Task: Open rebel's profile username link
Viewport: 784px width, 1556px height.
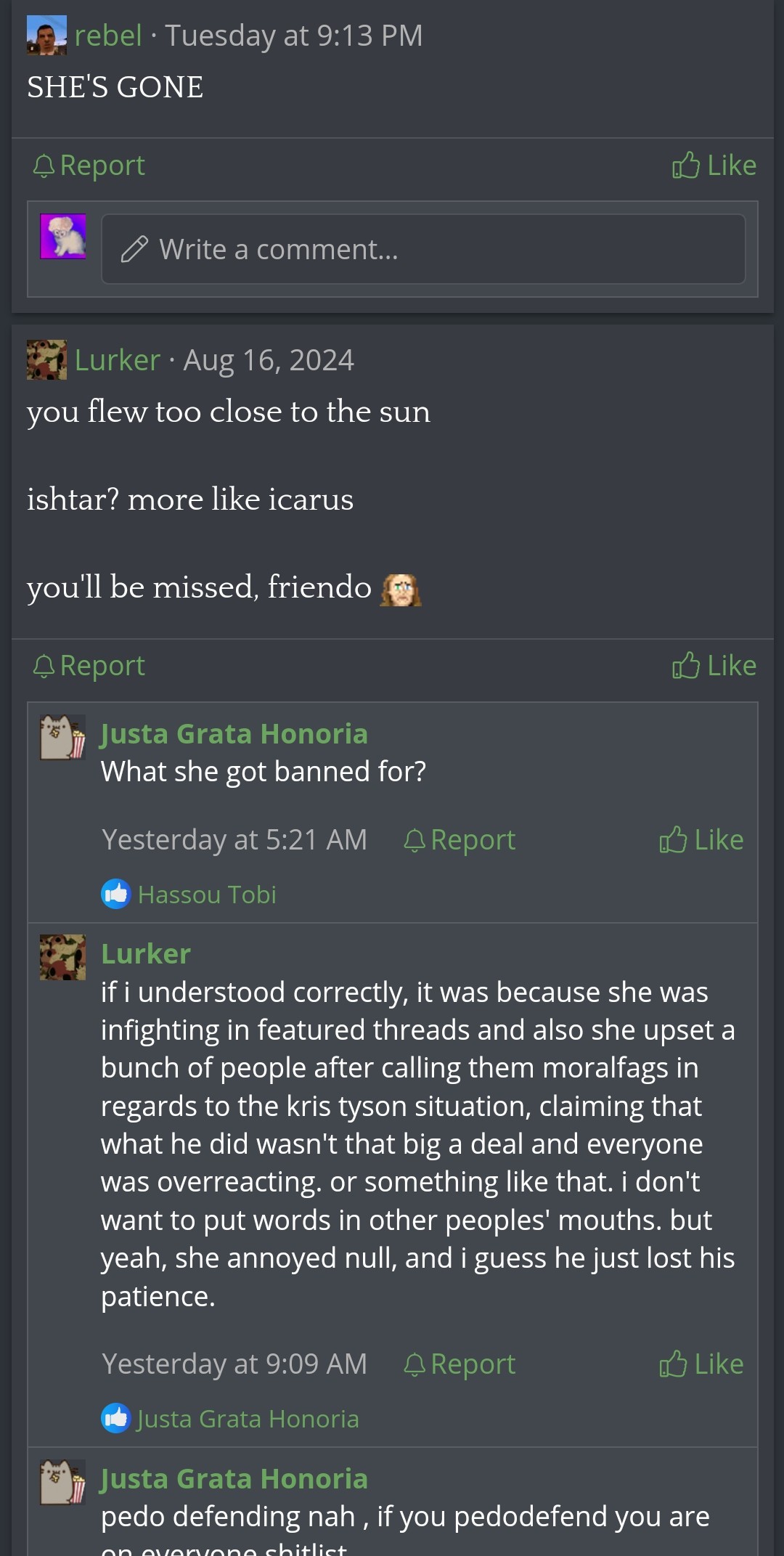Action: coord(108,36)
